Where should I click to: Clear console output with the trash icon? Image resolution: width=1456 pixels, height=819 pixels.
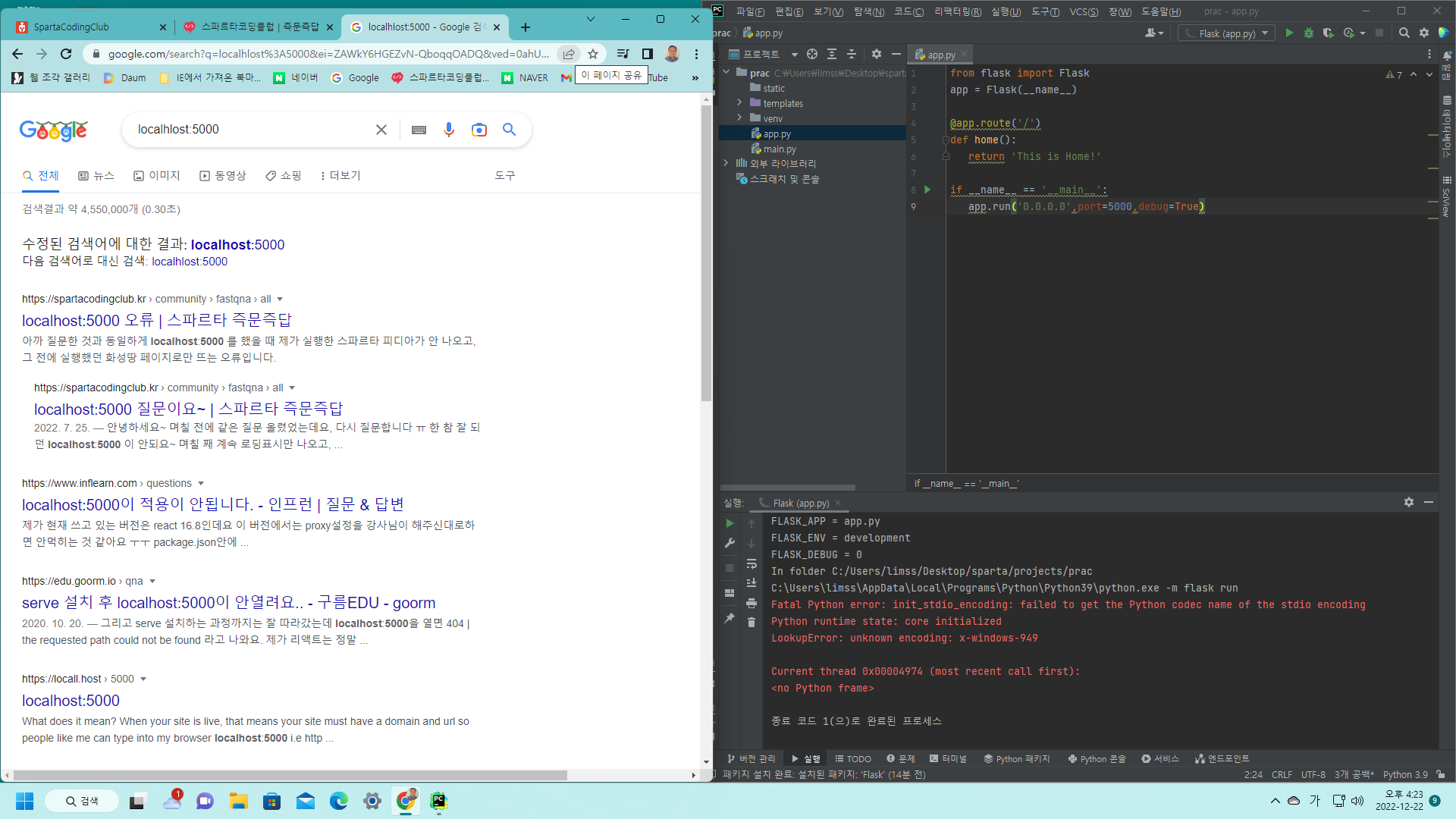click(x=752, y=623)
